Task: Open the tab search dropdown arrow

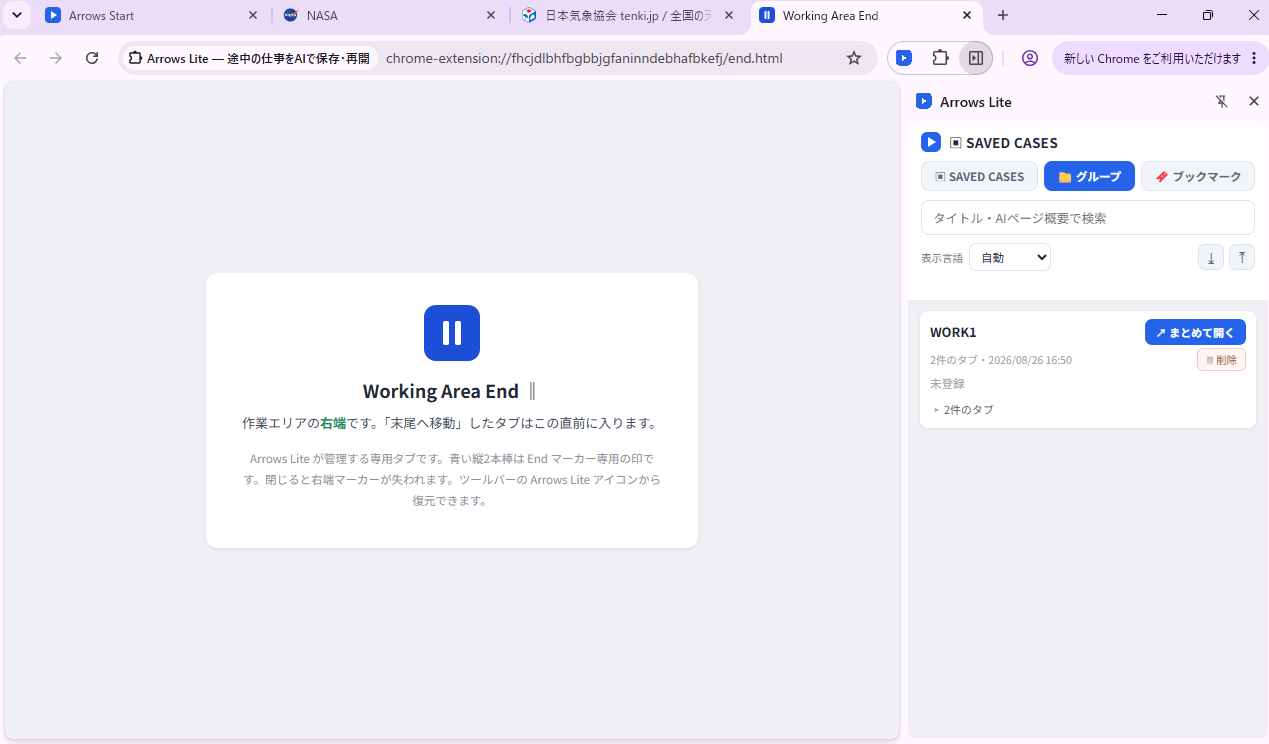Action: click(17, 16)
